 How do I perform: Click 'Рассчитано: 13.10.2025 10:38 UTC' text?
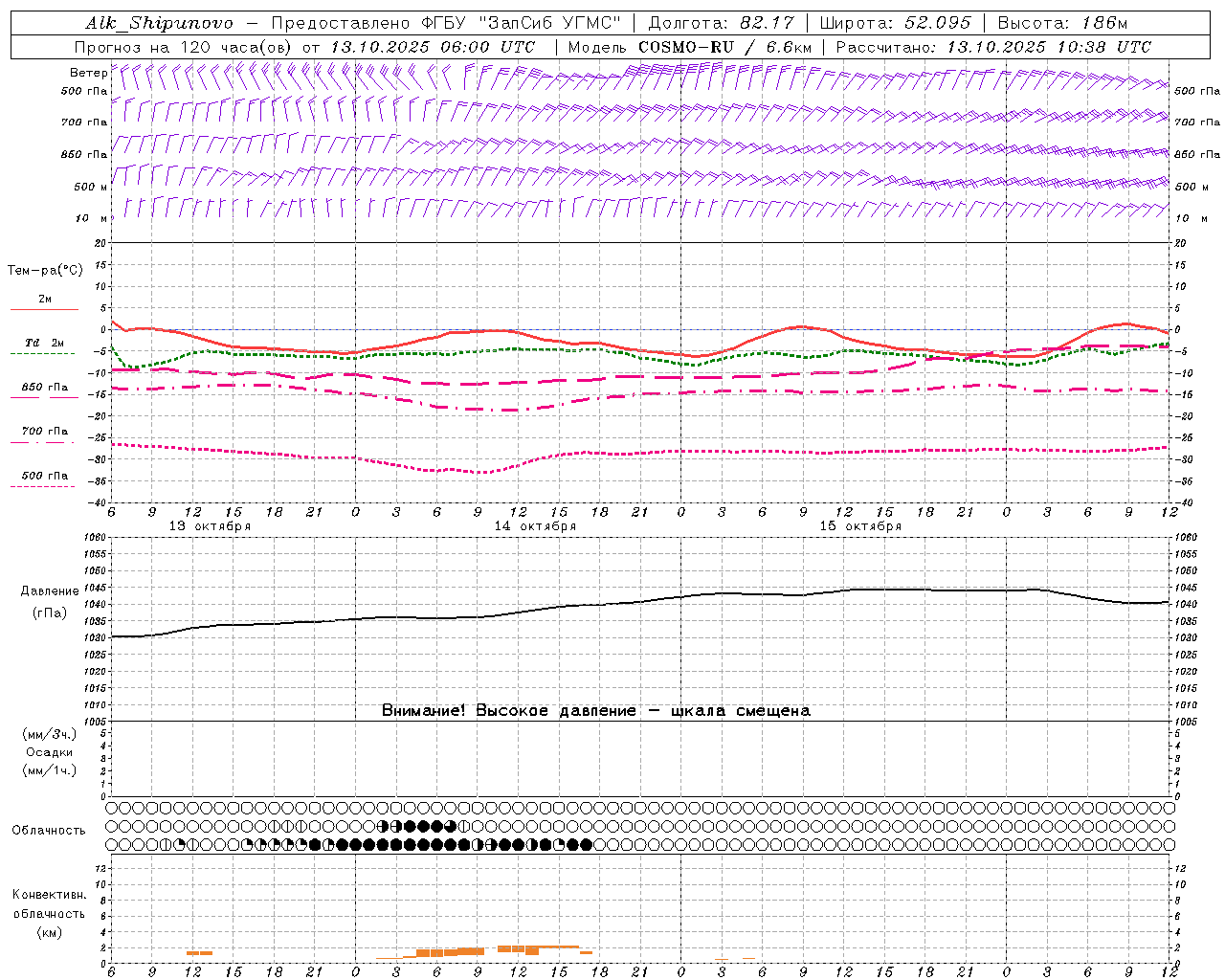point(993,47)
